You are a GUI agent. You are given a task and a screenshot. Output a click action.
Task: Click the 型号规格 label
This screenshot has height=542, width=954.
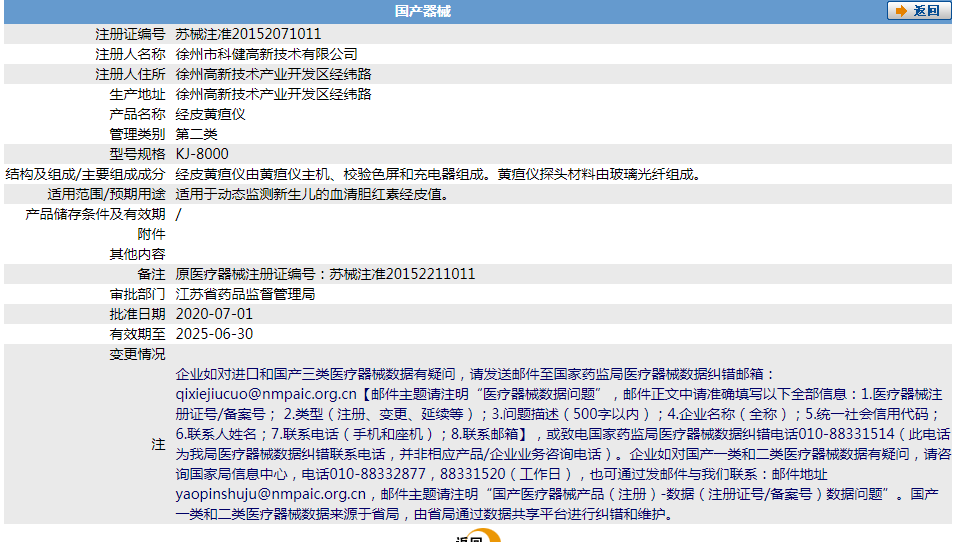[138, 154]
